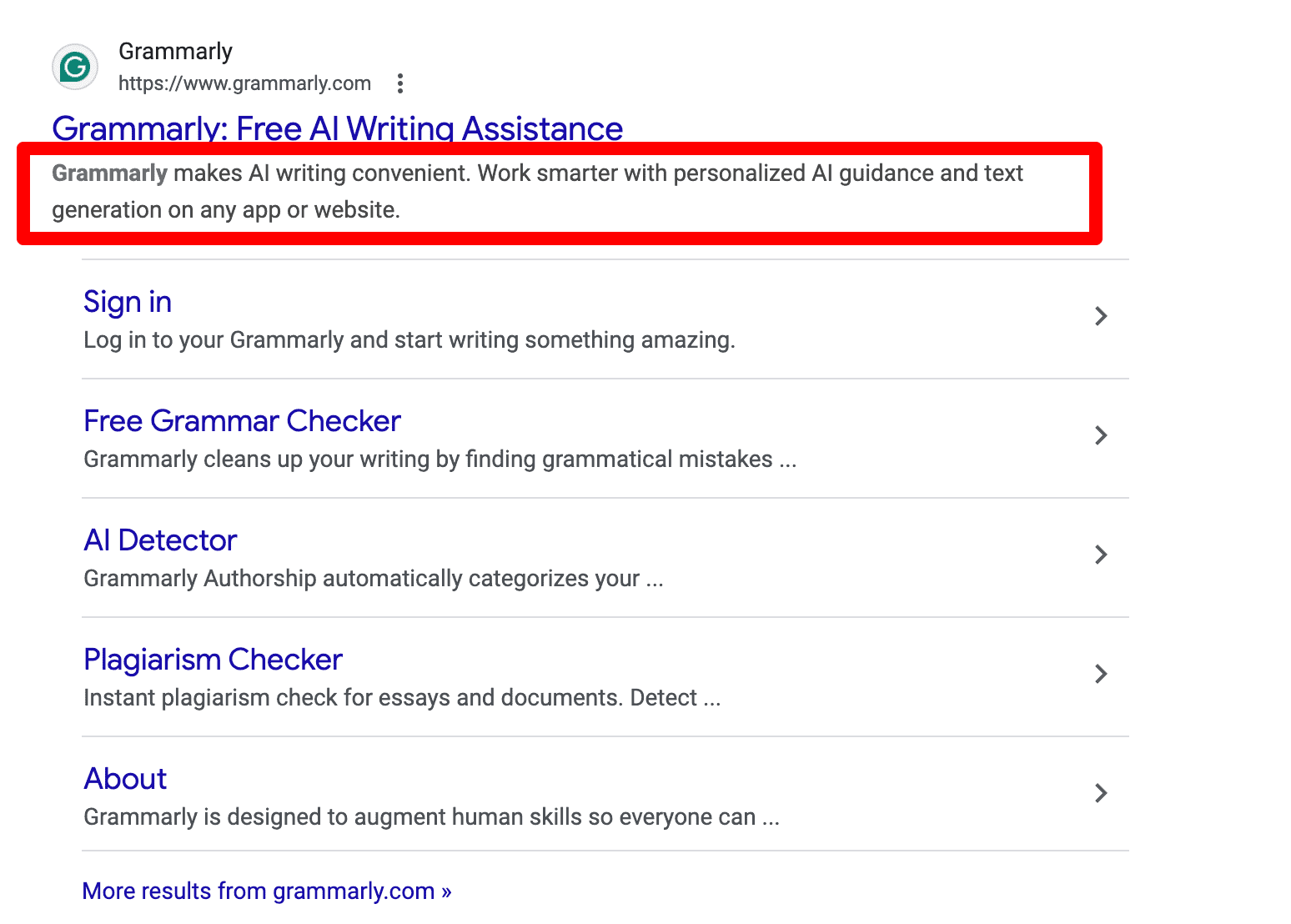Select the green Grammarly circle icon
The image size is (1291, 924).
point(74,67)
